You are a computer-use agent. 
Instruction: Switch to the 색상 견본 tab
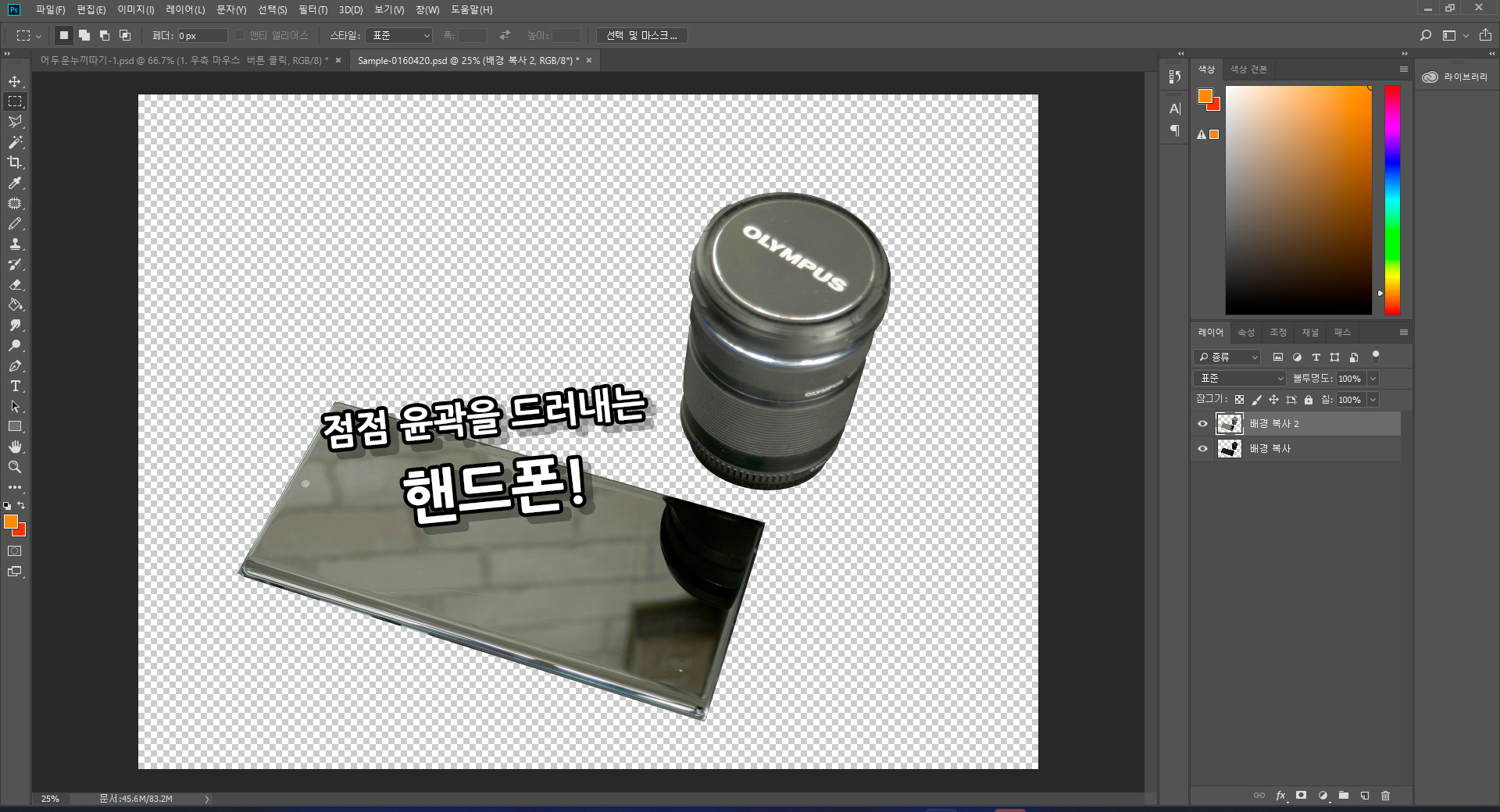coord(1248,69)
